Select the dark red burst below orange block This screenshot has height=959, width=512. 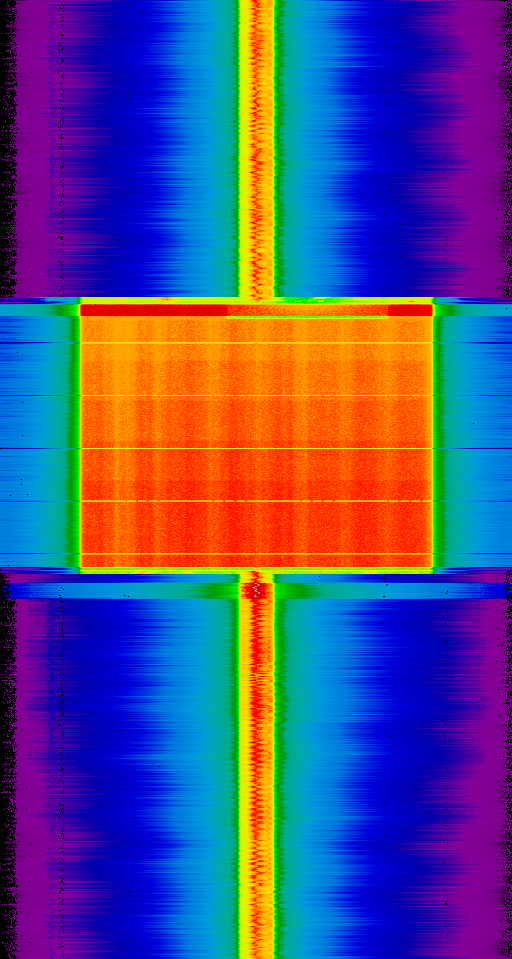click(256, 590)
